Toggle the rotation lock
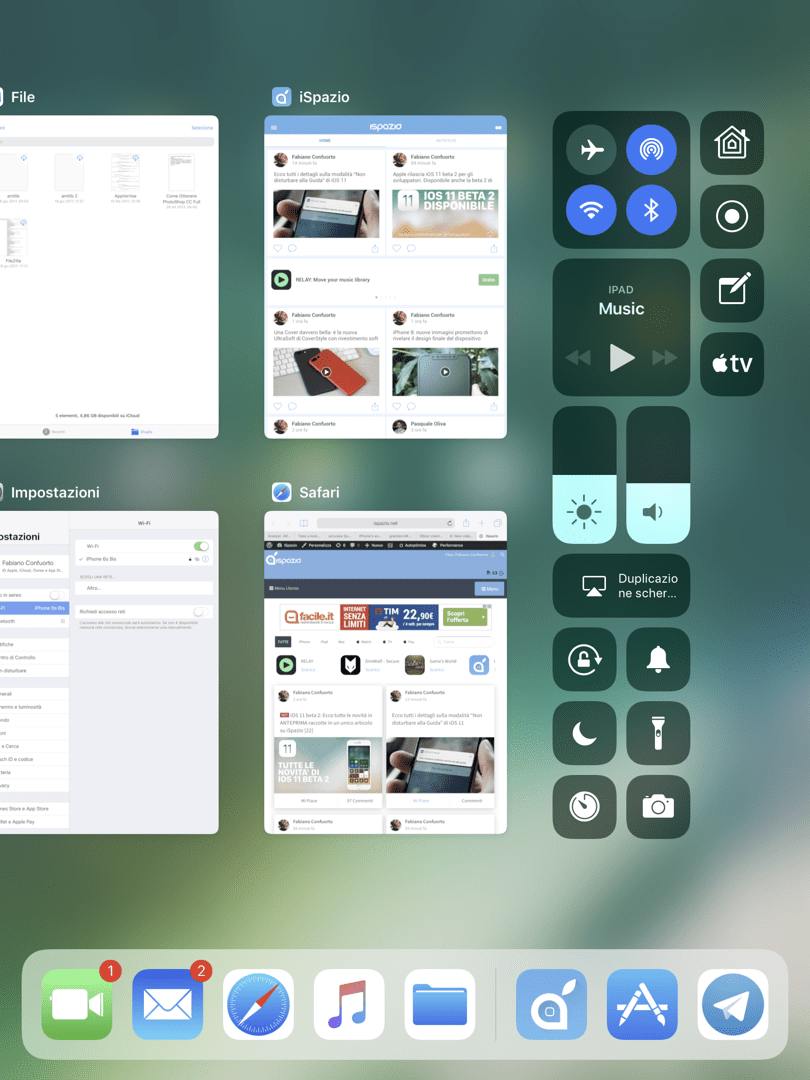810x1080 pixels. point(584,659)
